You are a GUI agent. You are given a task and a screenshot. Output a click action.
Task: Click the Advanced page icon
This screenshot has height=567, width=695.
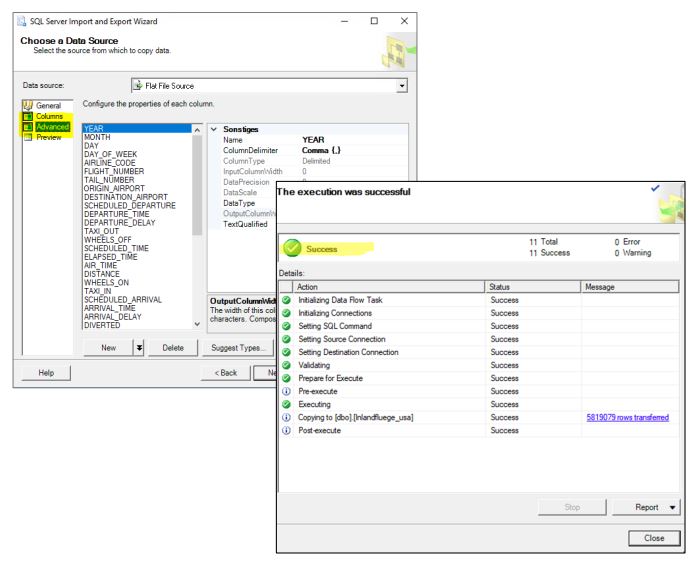pyautogui.click(x=27, y=127)
